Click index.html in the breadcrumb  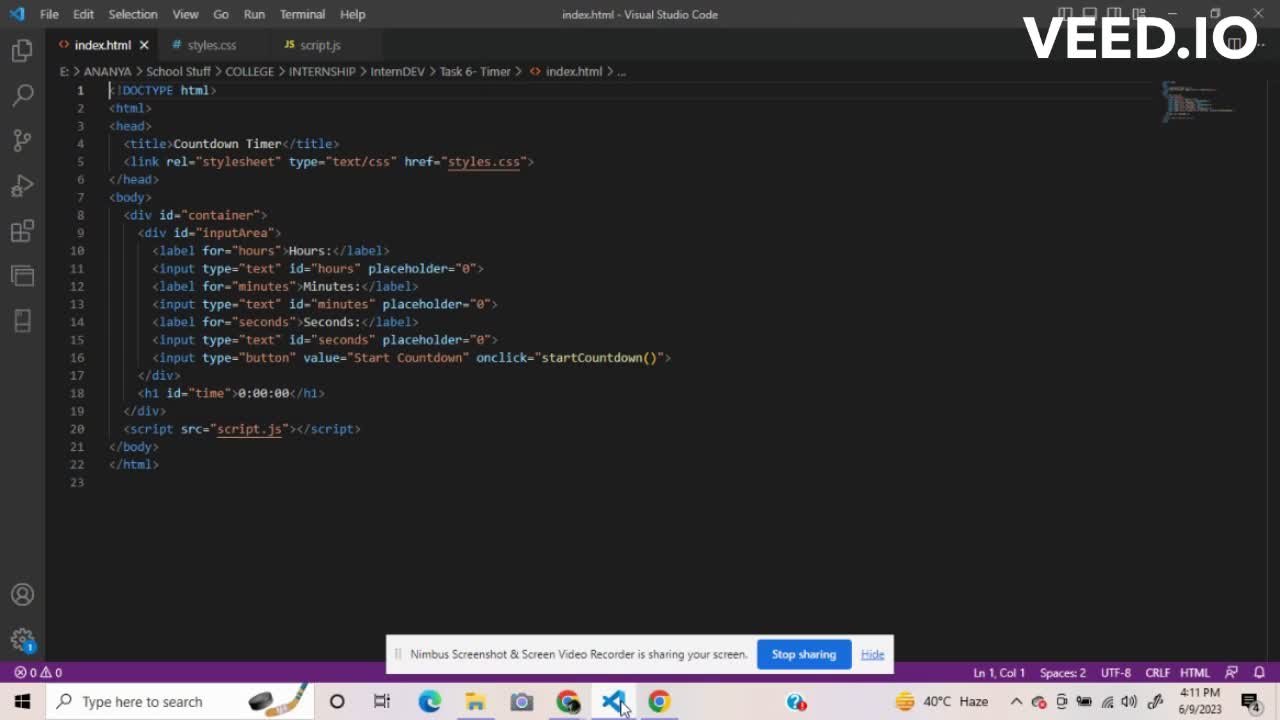coord(573,72)
